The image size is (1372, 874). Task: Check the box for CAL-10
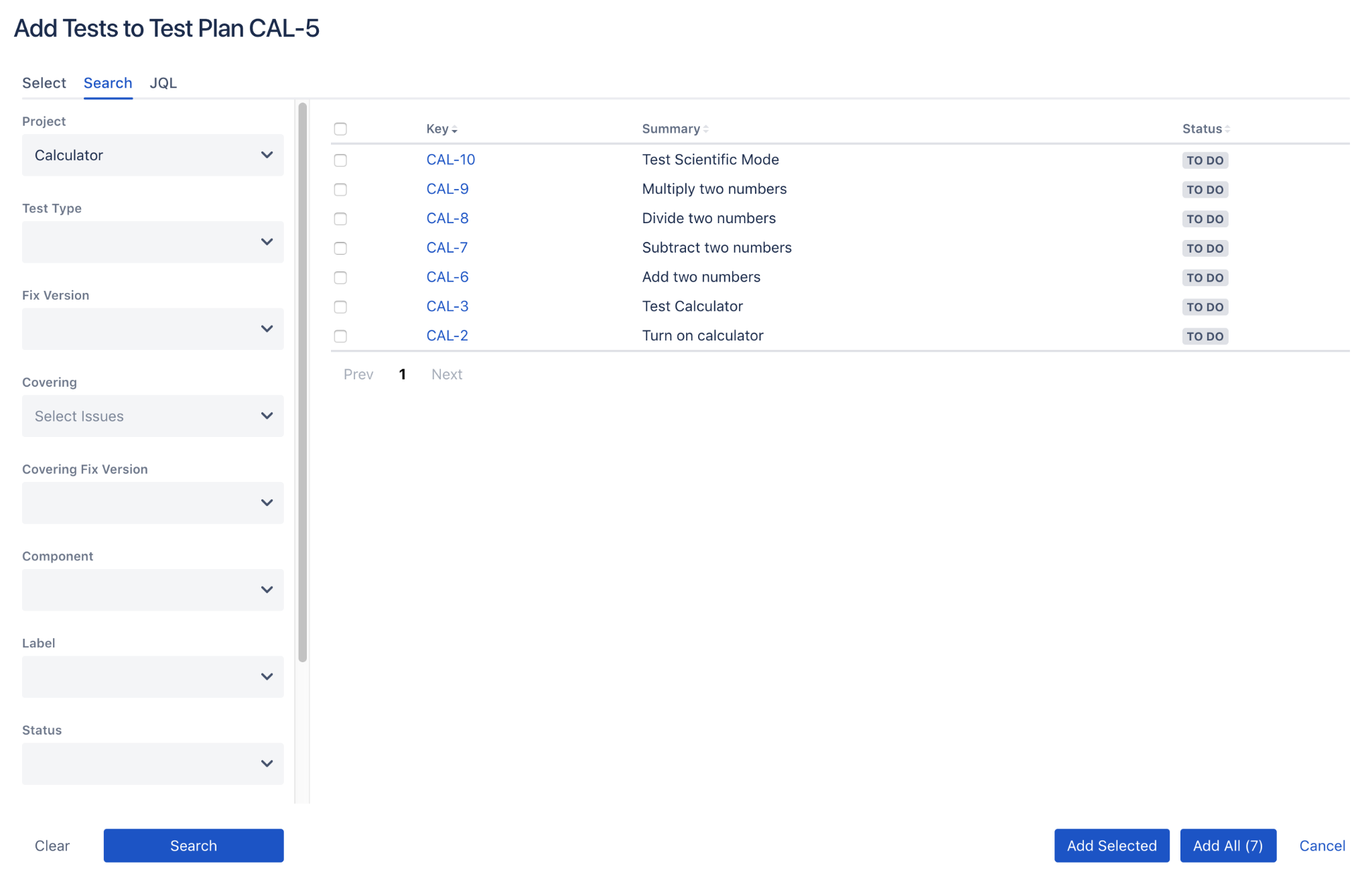coord(340,160)
